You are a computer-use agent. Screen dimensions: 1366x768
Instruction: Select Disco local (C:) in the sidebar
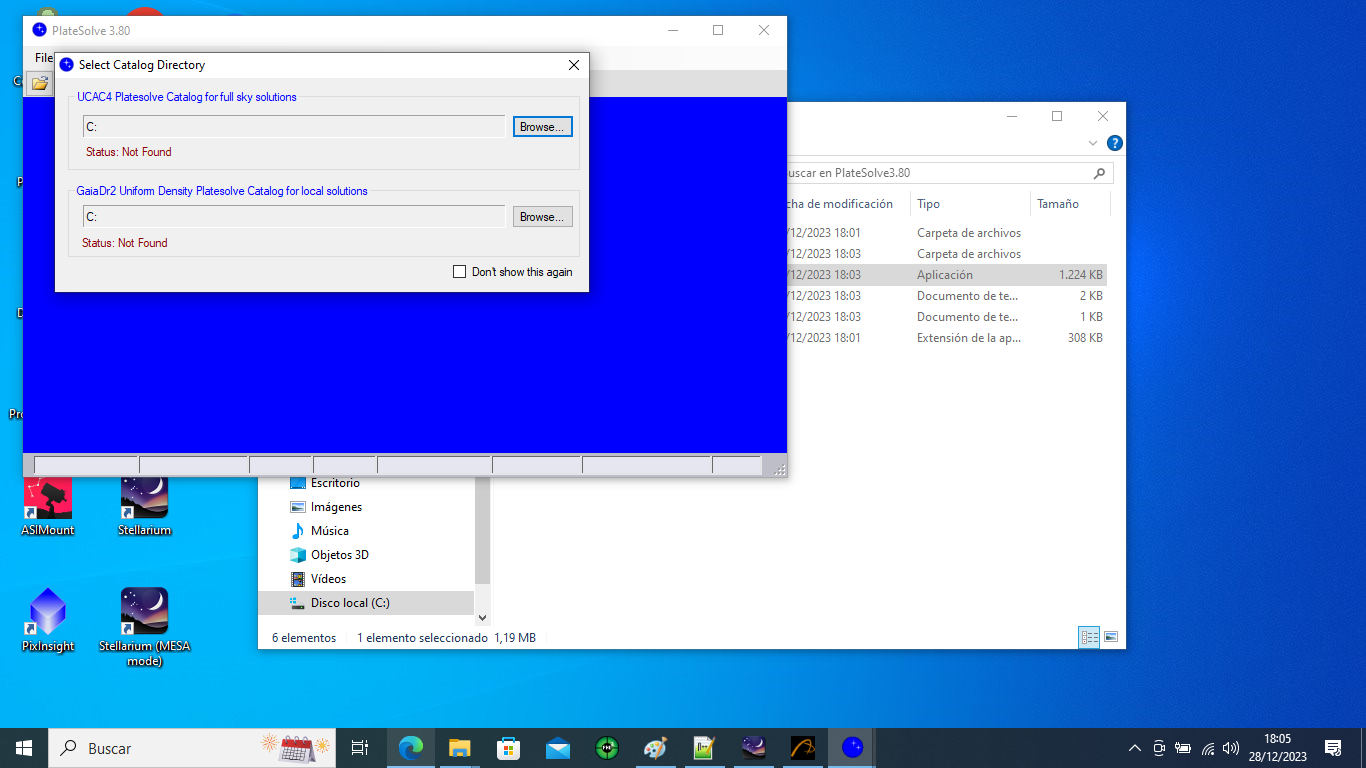366,603
